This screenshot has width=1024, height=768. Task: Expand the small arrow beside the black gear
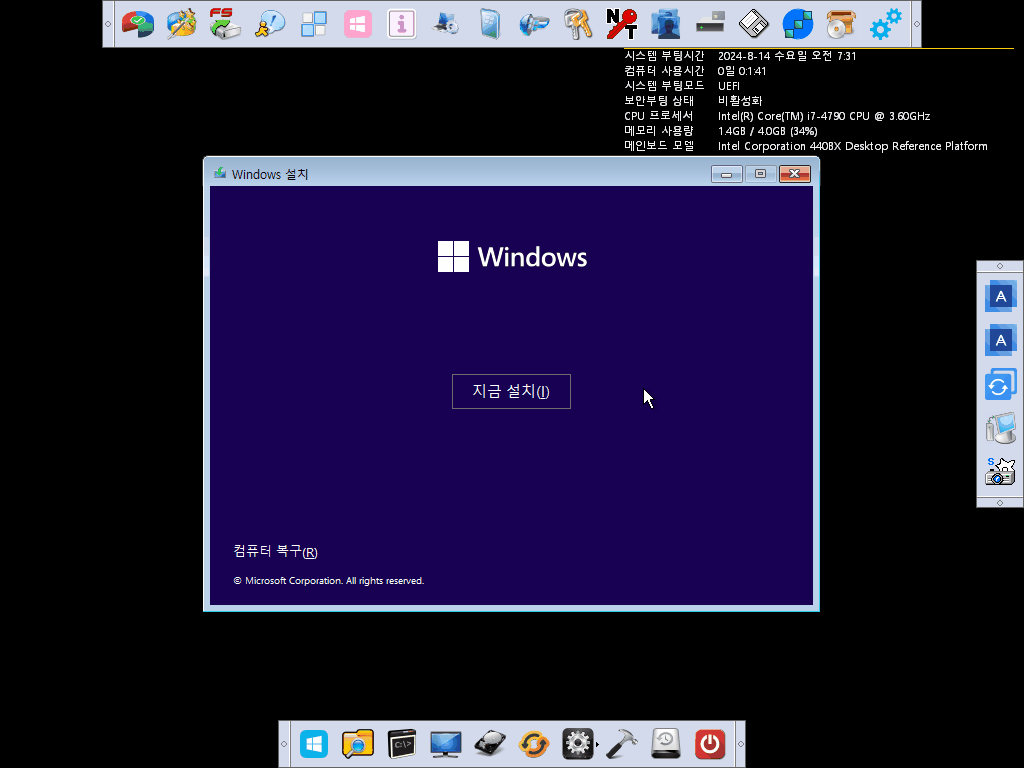coord(597,744)
